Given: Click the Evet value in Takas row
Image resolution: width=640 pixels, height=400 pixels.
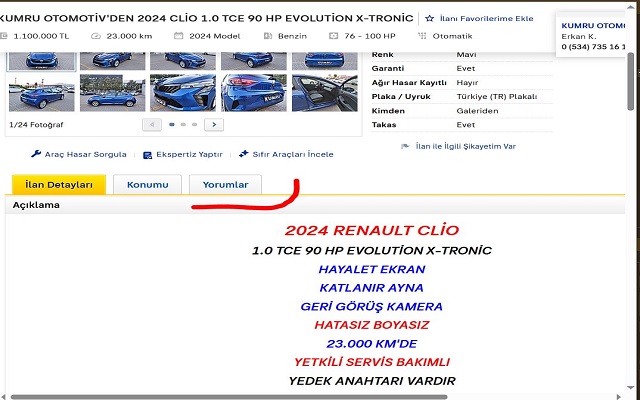Looking at the screenshot, I should 465,124.
